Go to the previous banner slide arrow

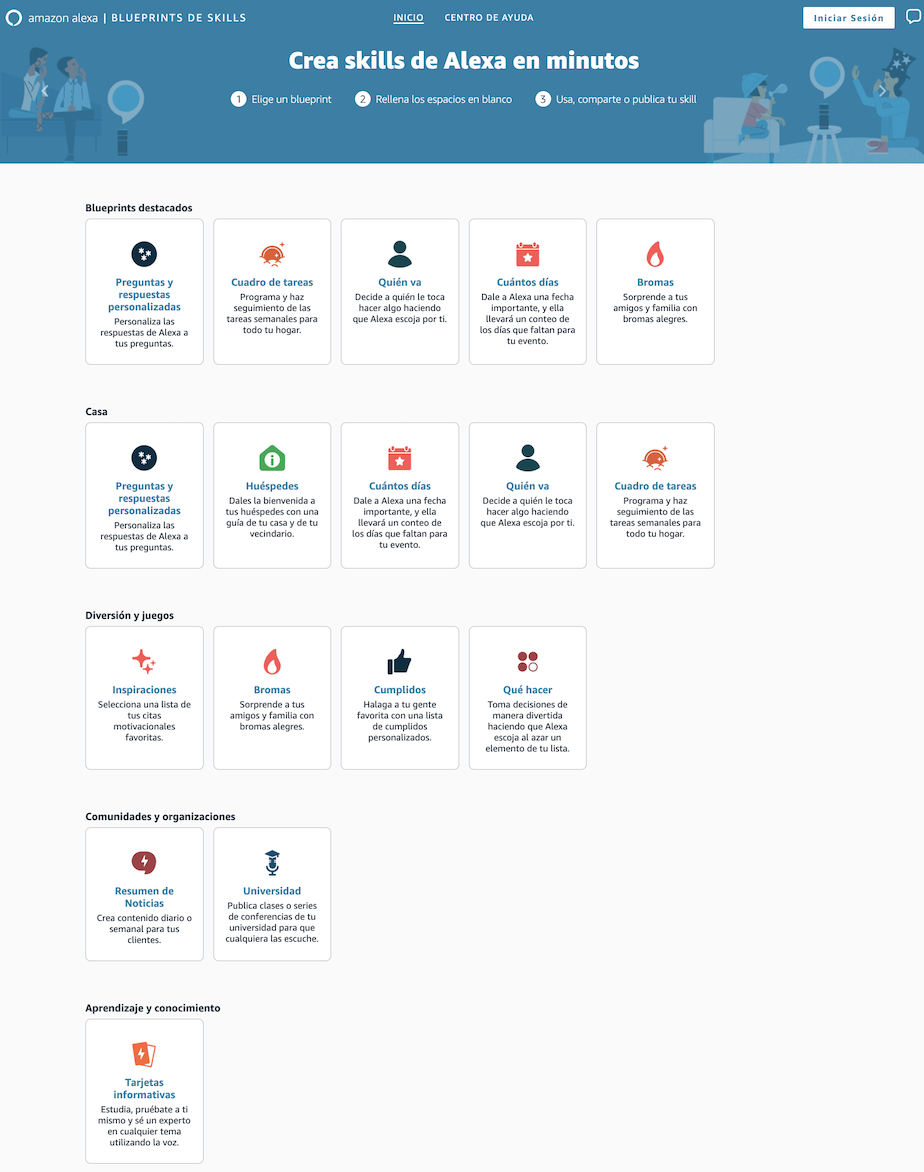44,90
